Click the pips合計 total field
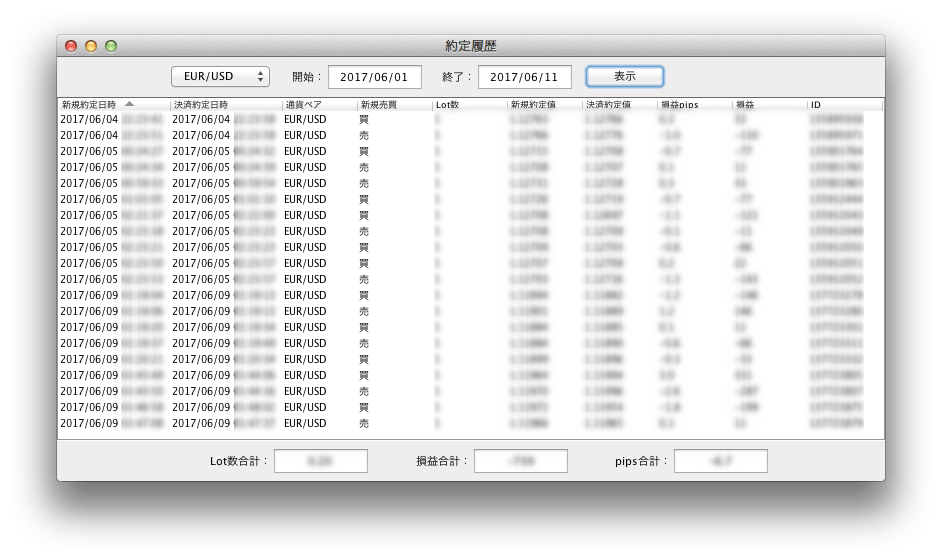 [721, 461]
